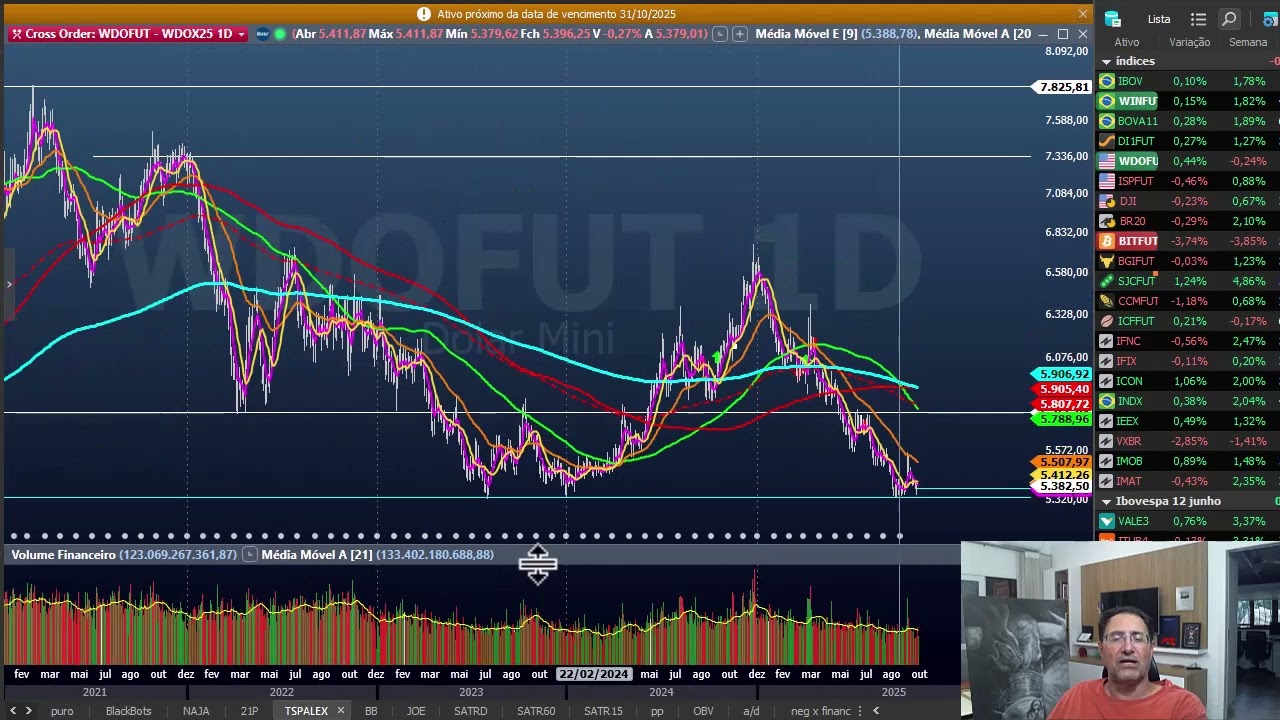
Task: Click the index icon beside ICON
Action: coord(1106,381)
